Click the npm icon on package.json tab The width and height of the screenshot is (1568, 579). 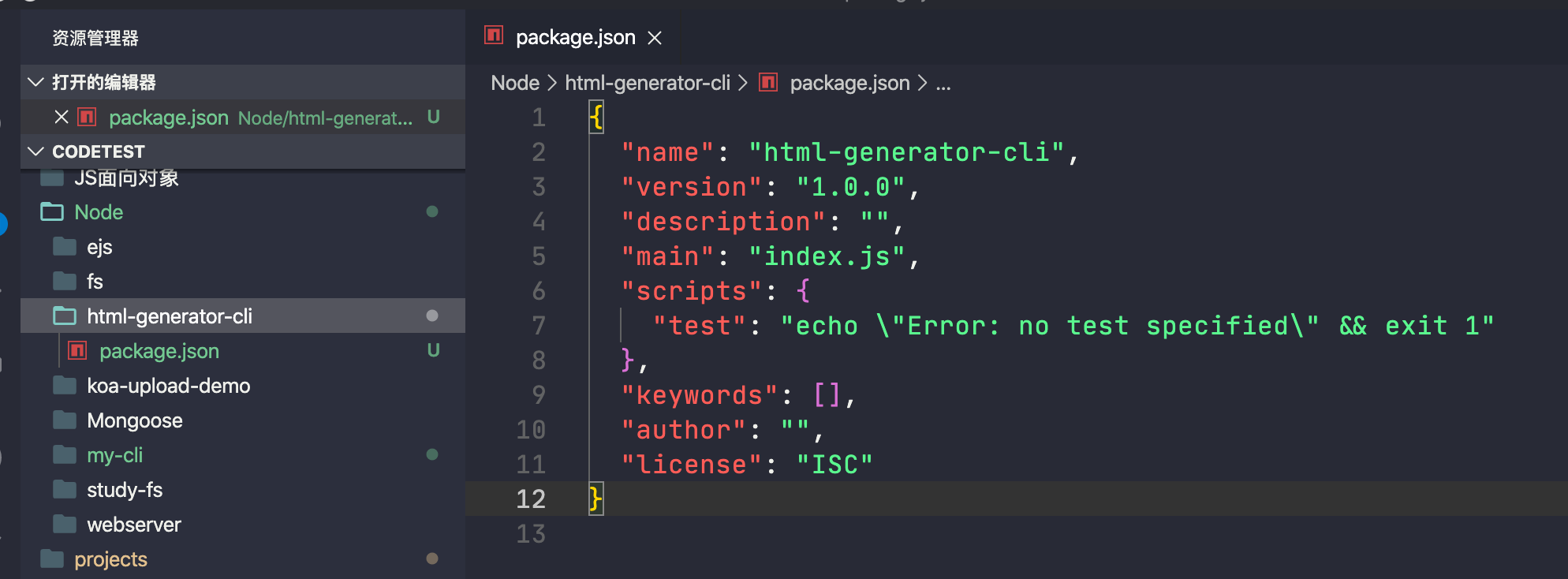(x=495, y=35)
